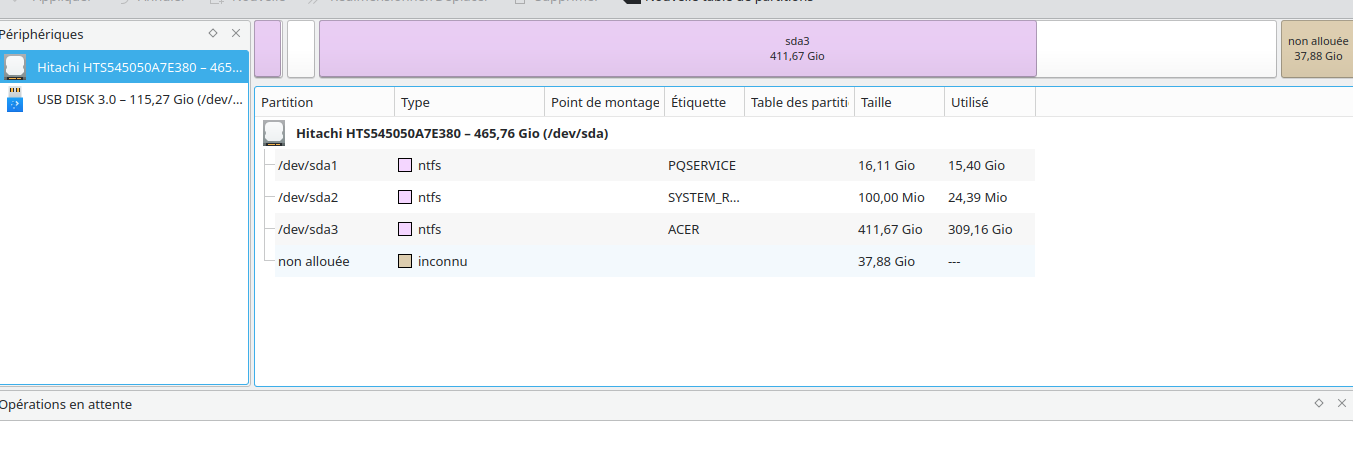
Task: Select the non allouée 37,88 Gio block in the bar
Action: pyautogui.click(x=1317, y=49)
